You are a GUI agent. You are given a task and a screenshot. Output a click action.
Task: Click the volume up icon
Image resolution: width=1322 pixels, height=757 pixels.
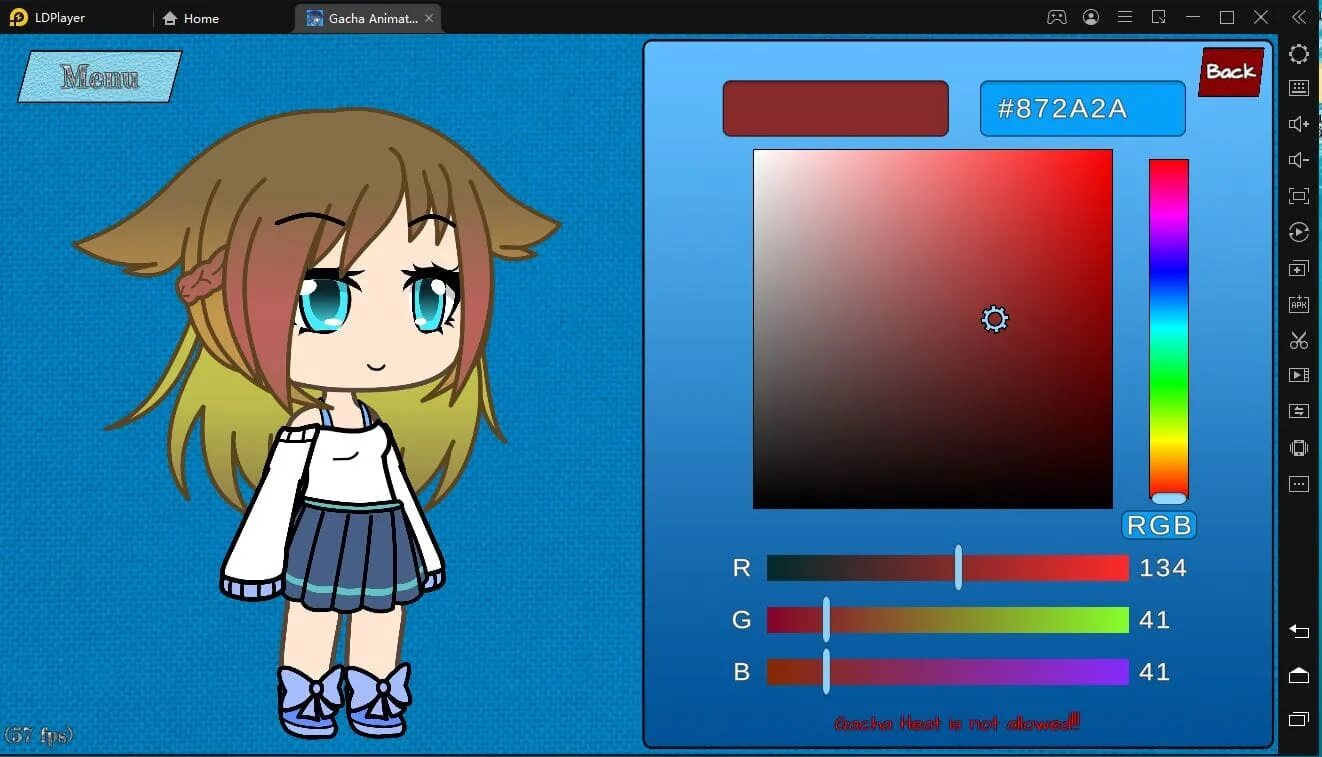pos(1298,124)
